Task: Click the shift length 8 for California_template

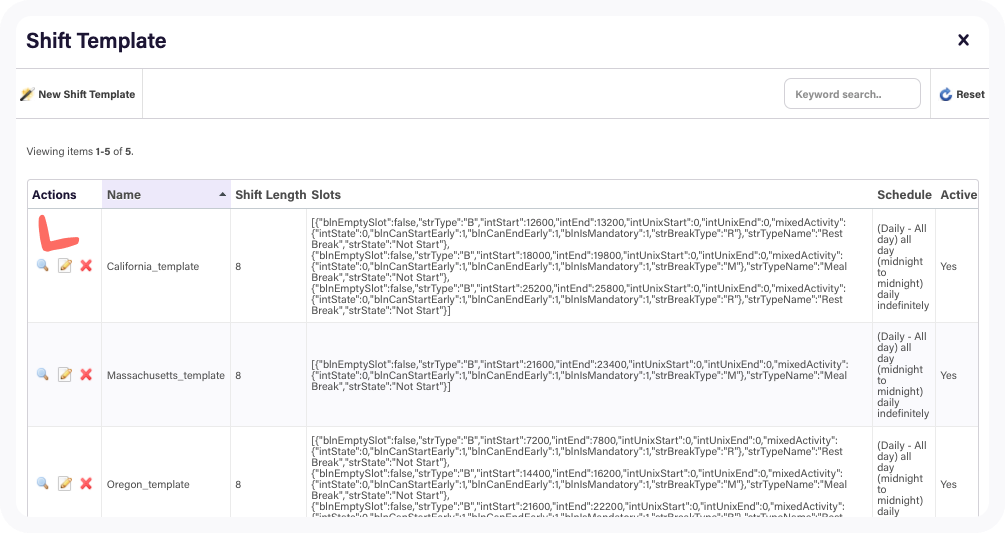Action: point(238,266)
